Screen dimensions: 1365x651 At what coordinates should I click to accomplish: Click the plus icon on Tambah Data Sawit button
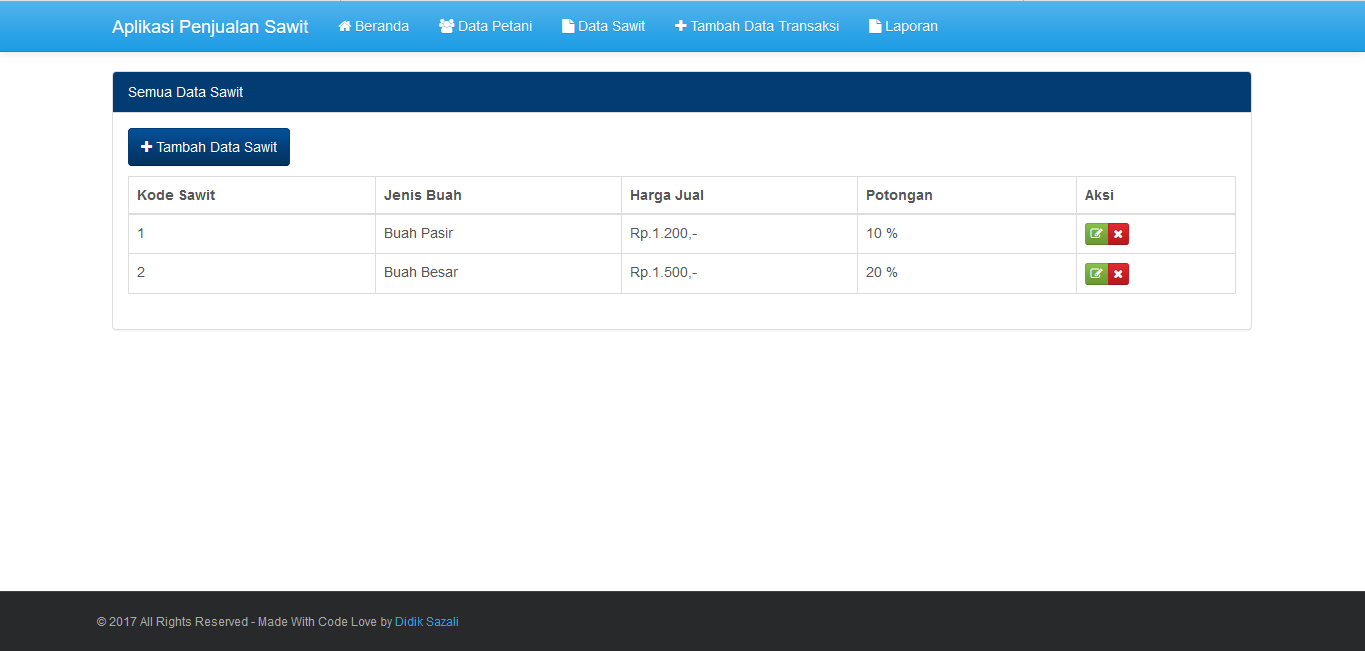(146, 146)
